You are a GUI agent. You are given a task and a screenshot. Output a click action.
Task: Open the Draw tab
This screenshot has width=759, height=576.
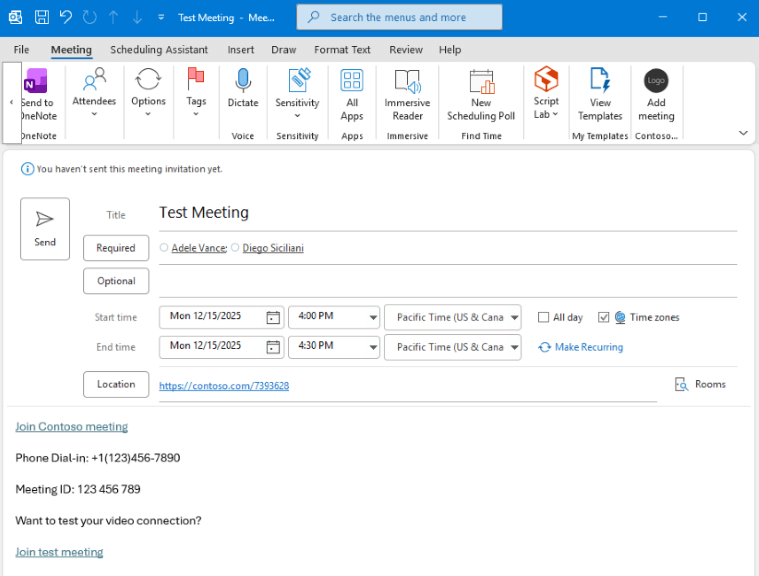point(283,50)
